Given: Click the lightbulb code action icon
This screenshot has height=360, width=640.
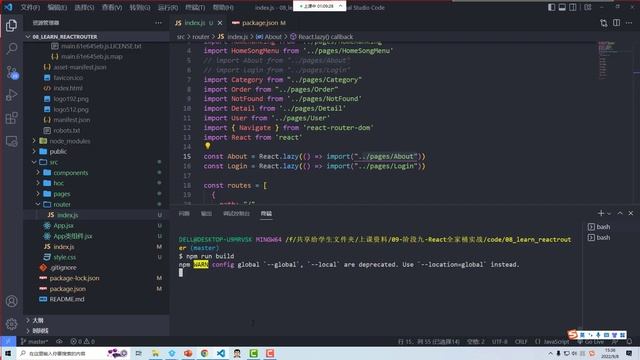Looking at the screenshot, I should (207, 146).
